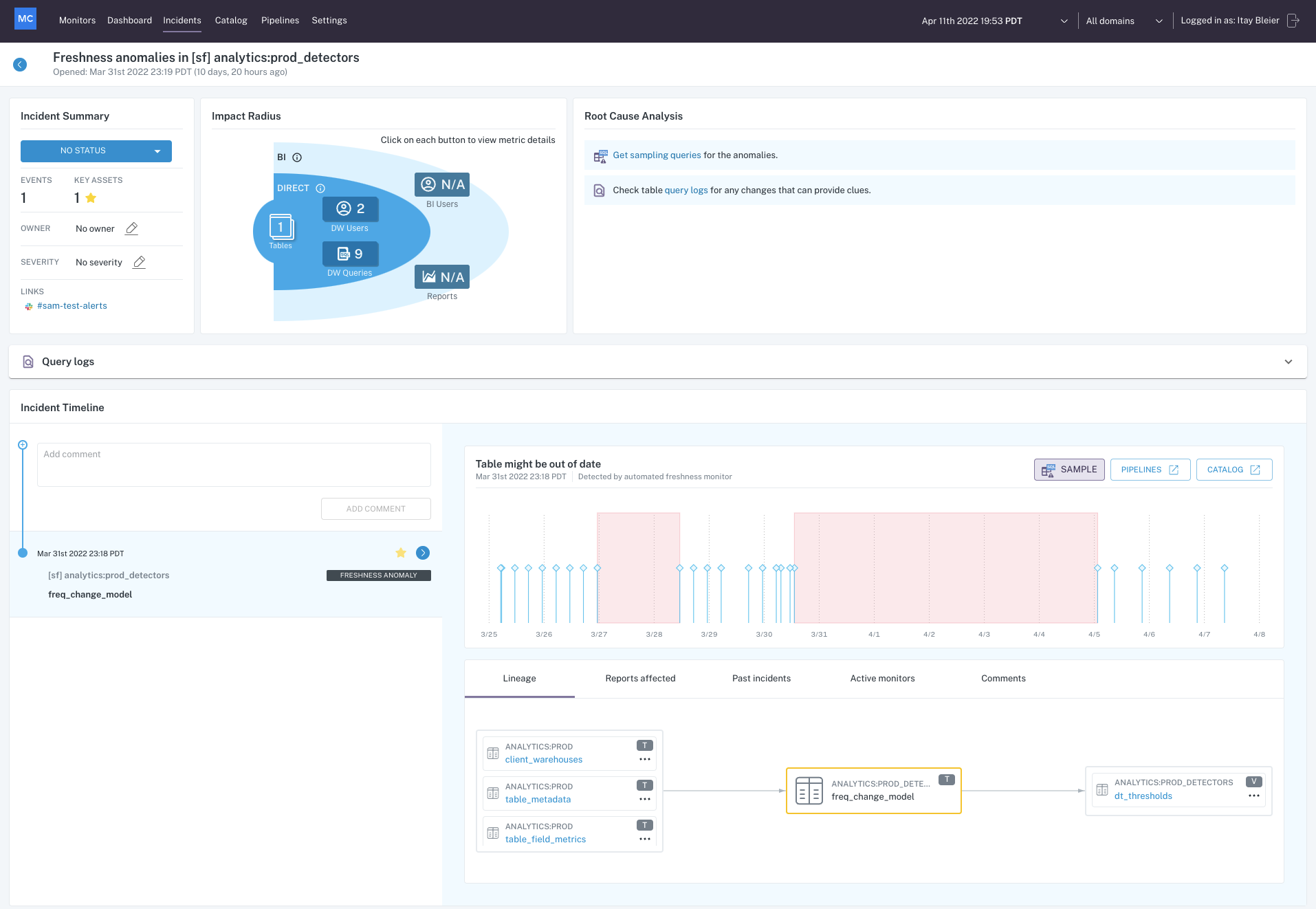The width and height of the screenshot is (1316, 909).
Task: Click the Query logs section icon
Action: 28,362
